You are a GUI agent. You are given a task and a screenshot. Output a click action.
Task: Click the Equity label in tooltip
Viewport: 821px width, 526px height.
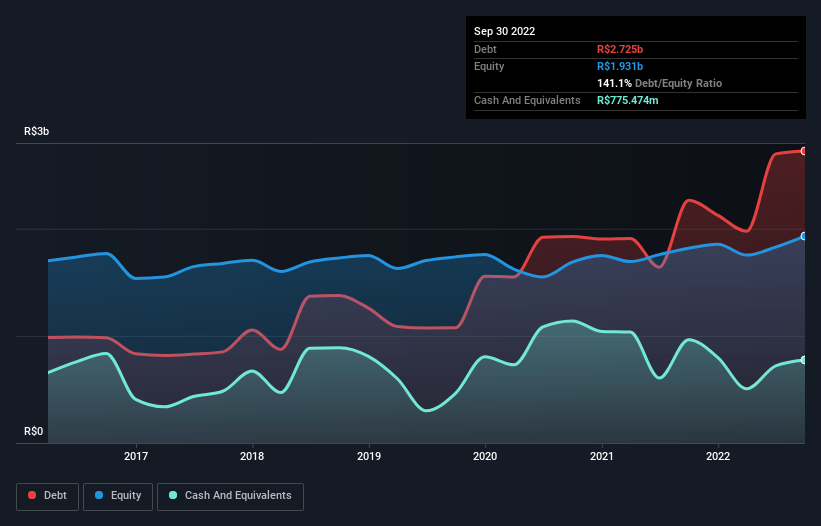(x=489, y=66)
